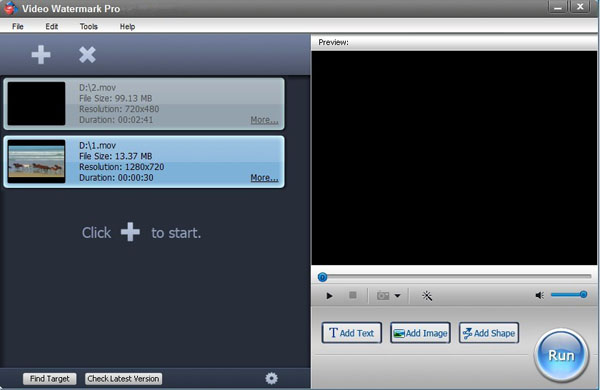Click the Video Watermark Pro app logo
The height and width of the screenshot is (390, 600).
pyautogui.click(x=10, y=8)
